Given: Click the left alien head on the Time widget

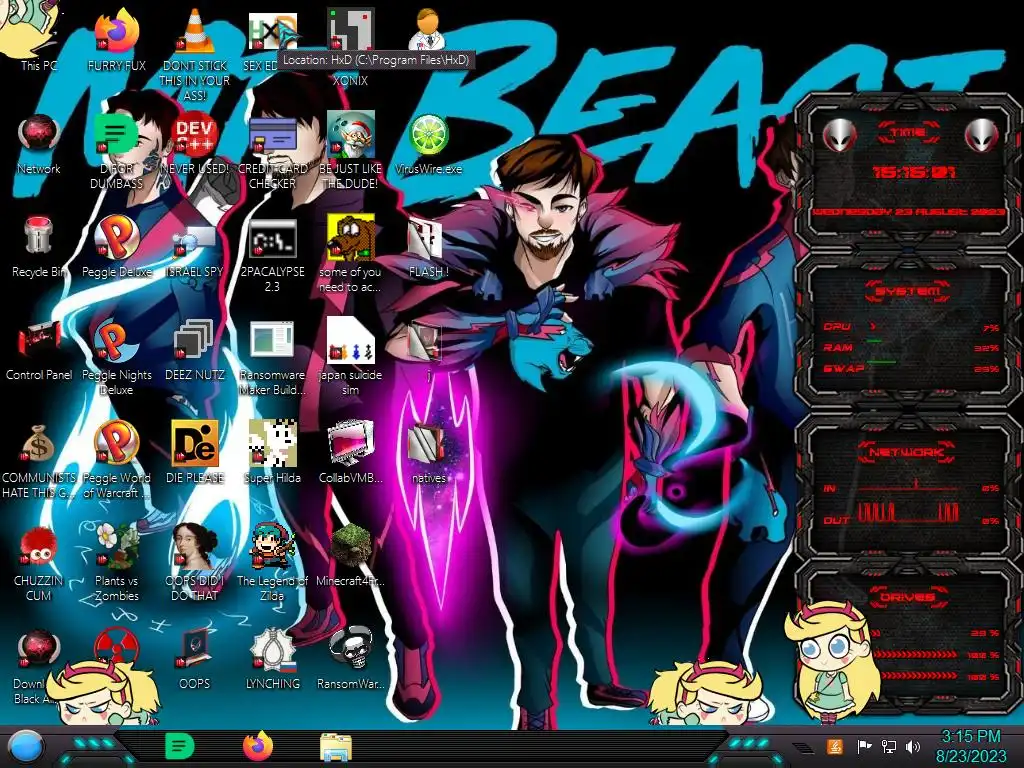Looking at the screenshot, I should [840, 135].
